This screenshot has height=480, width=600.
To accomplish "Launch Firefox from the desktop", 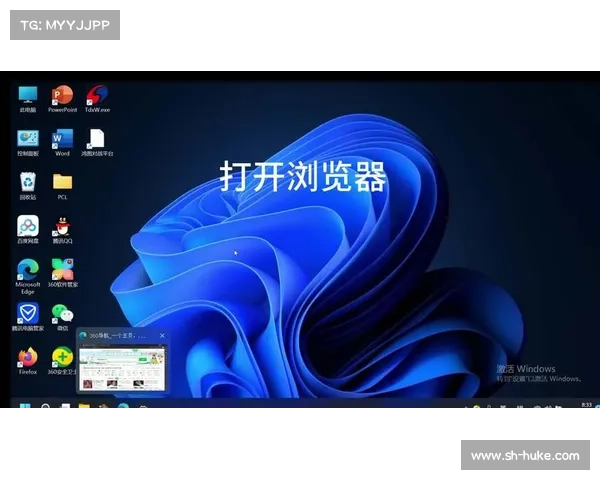I will [28, 361].
